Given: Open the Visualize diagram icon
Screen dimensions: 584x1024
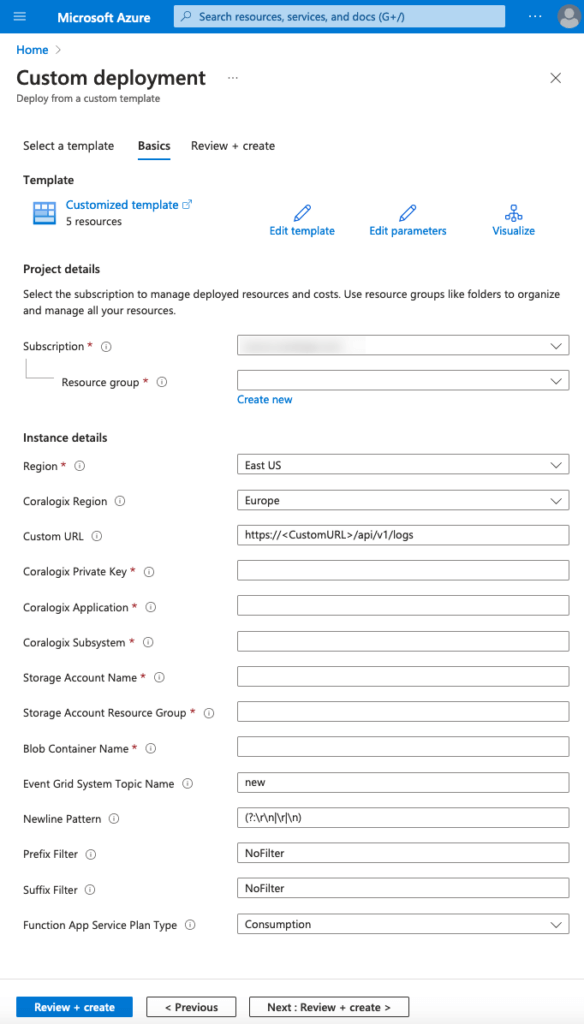Looking at the screenshot, I should click(x=513, y=213).
